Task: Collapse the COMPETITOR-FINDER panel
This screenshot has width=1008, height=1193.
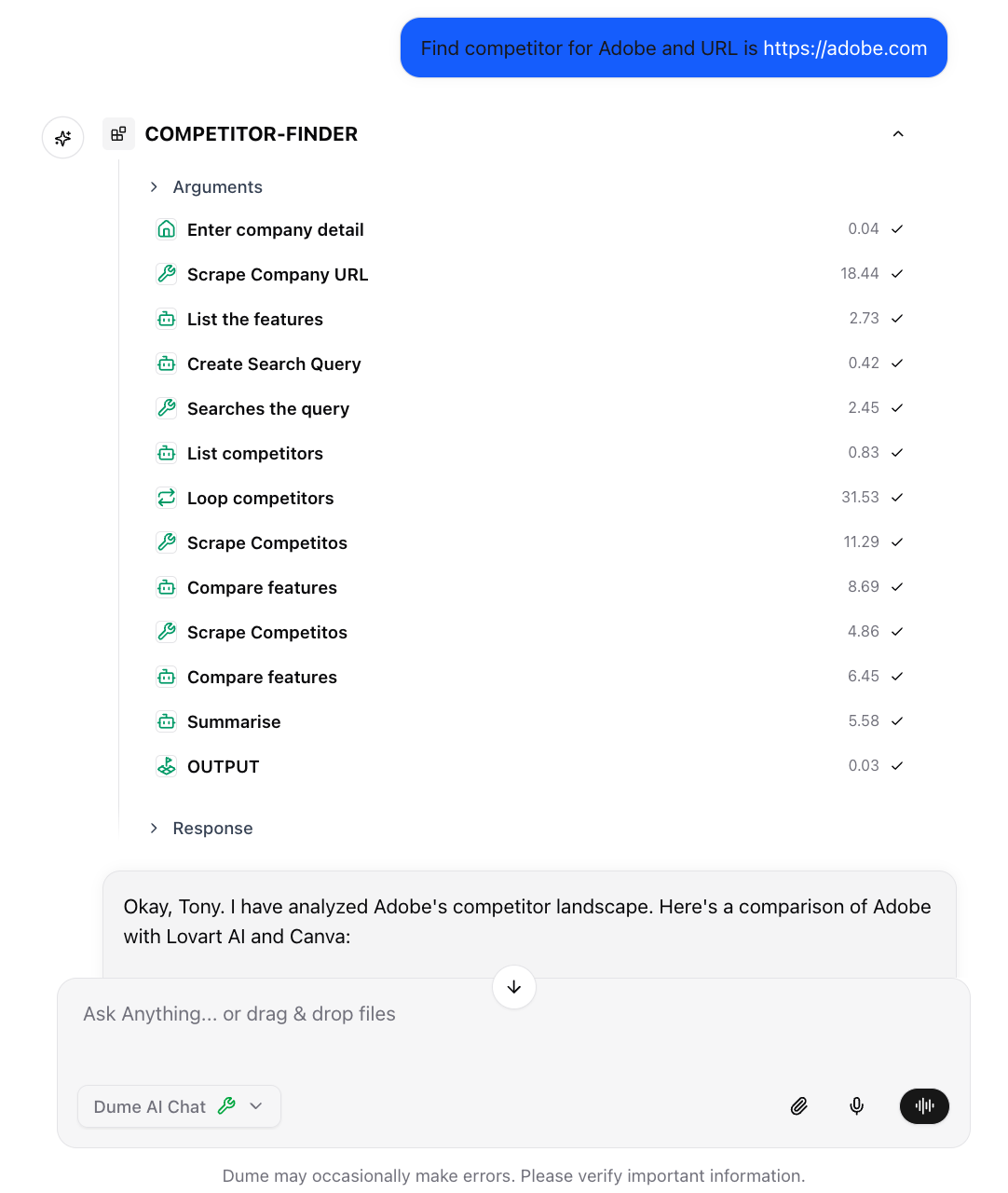Action: (897, 133)
